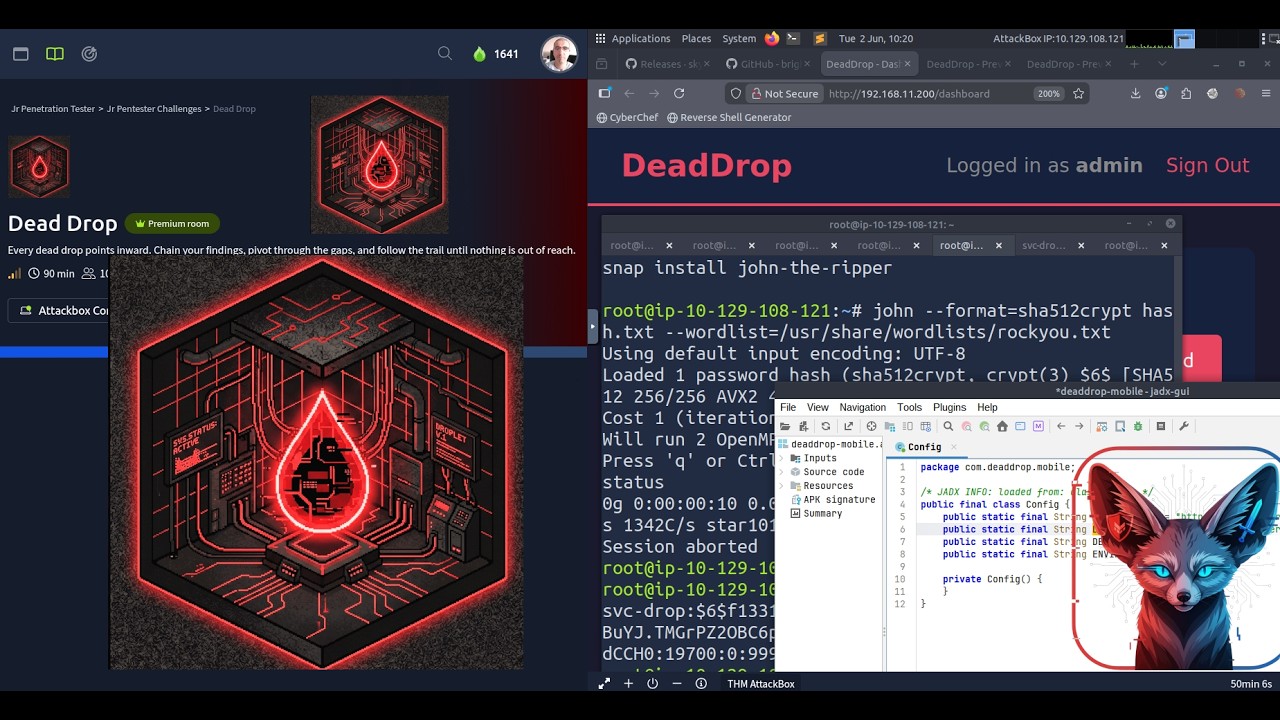Switch to Releases Firefox tab
The width and height of the screenshot is (1280, 720).
[x=666, y=64]
